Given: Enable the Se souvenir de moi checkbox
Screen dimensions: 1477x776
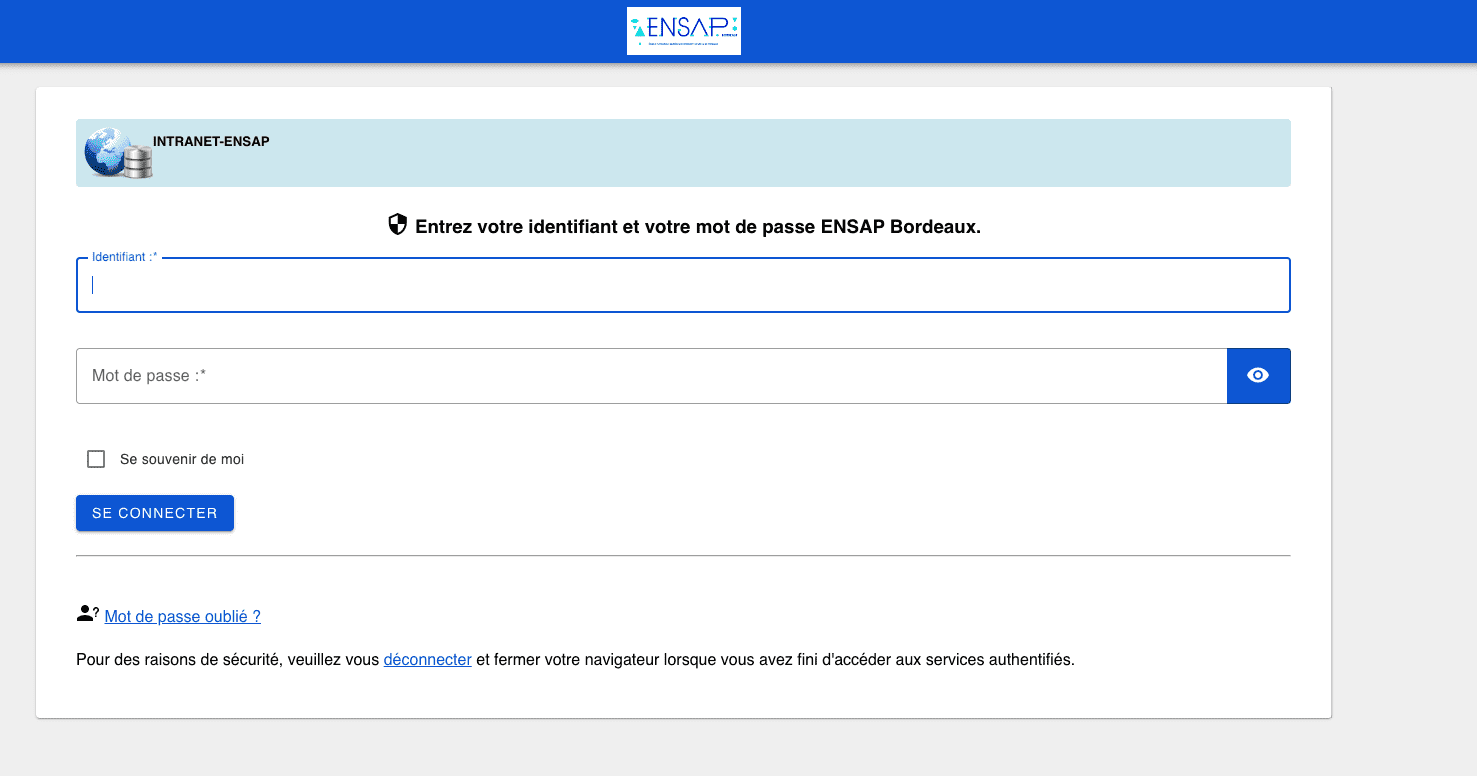Looking at the screenshot, I should click(96, 458).
